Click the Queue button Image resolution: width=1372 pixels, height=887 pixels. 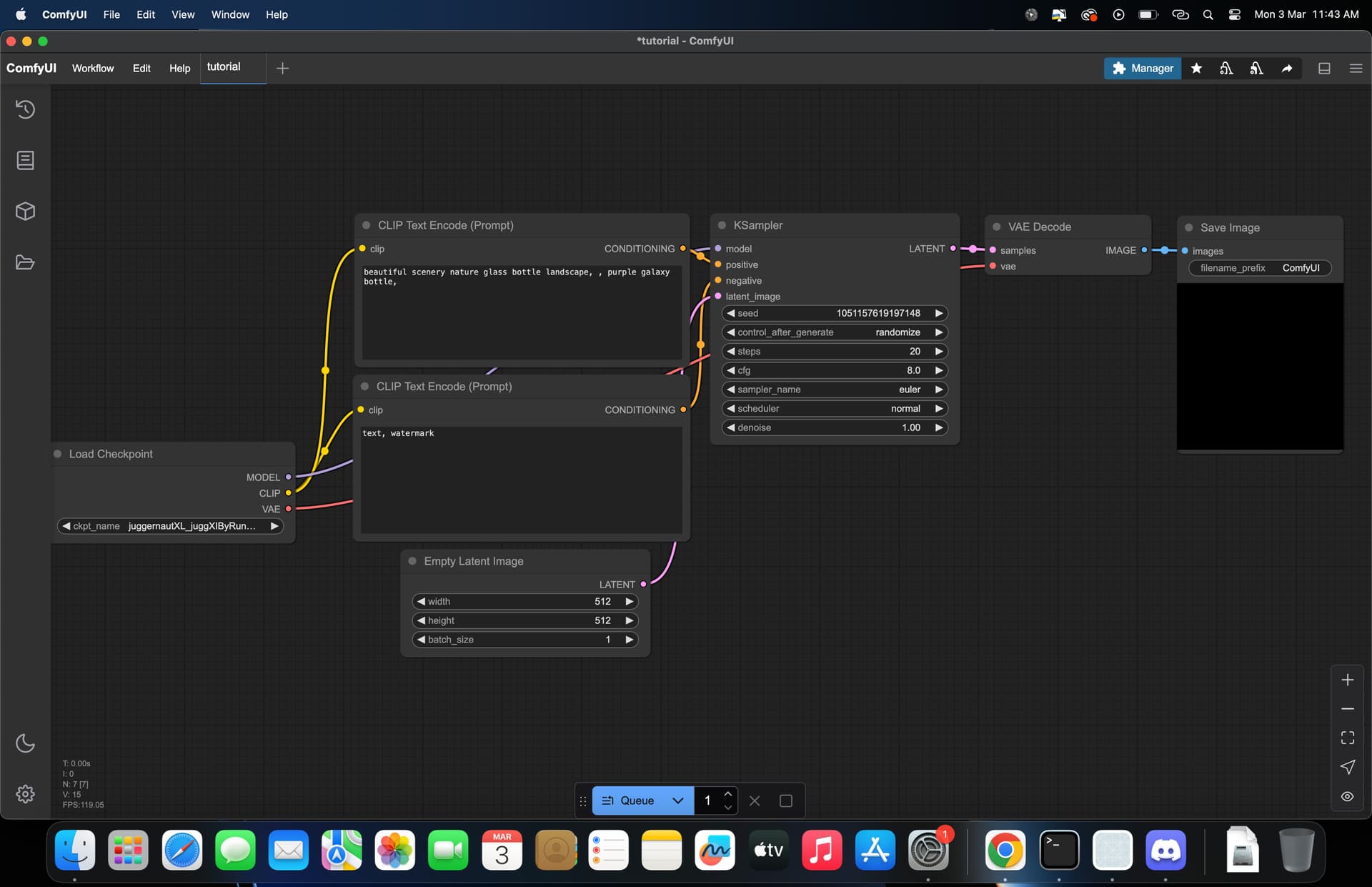coord(628,801)
